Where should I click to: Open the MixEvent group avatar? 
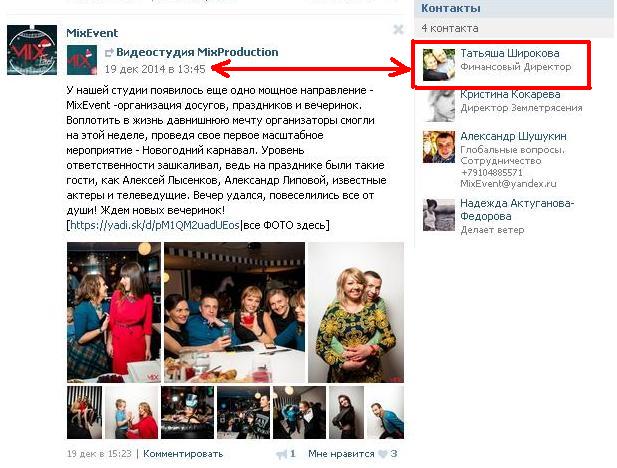(x=32, y=50)
